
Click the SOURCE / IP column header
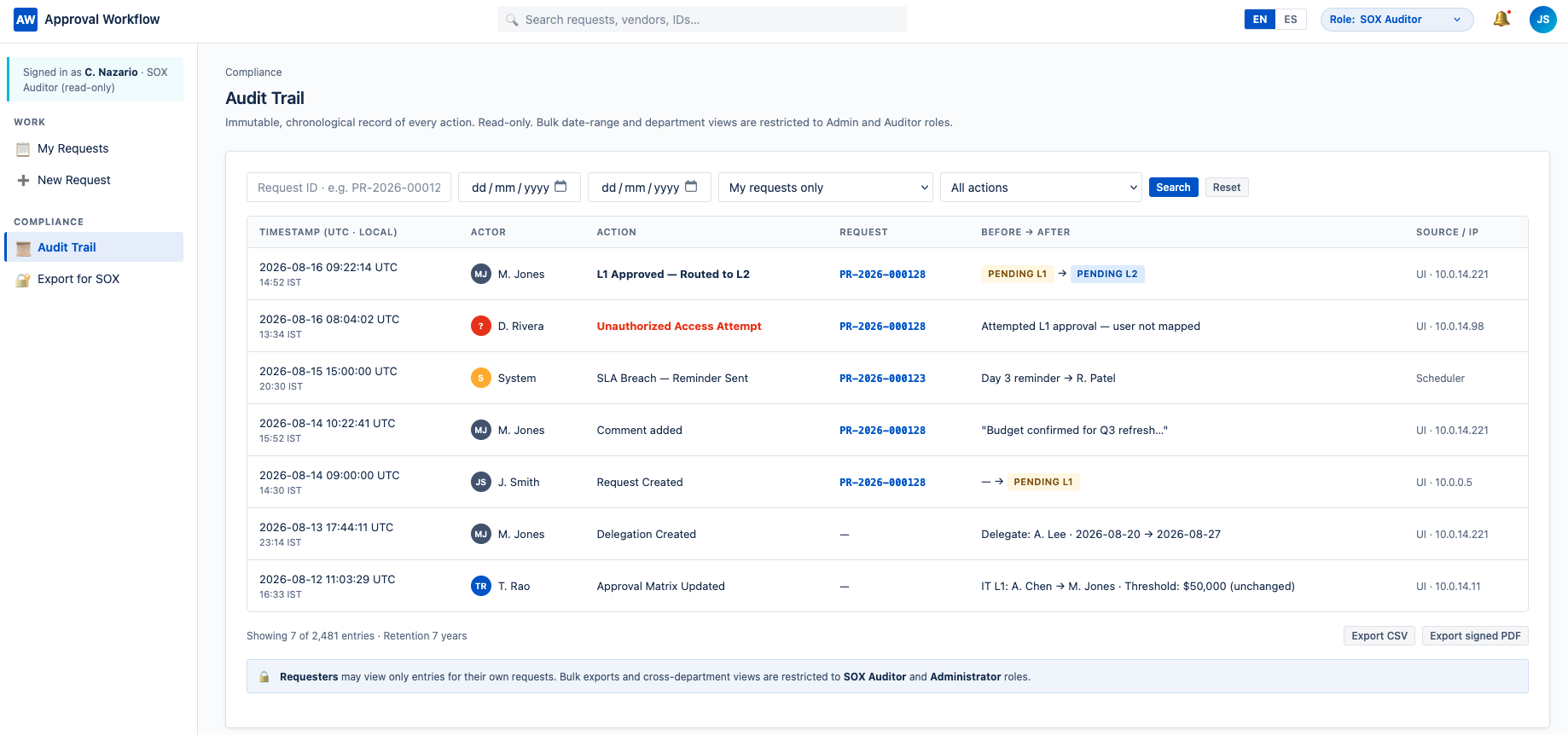pos(1447,232)
